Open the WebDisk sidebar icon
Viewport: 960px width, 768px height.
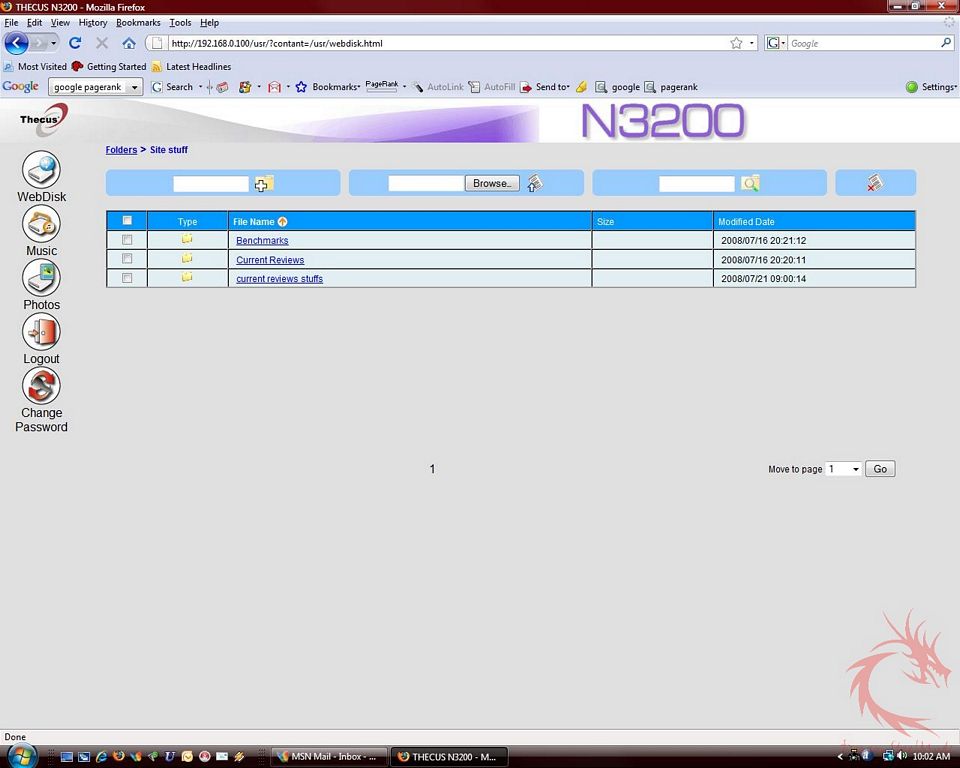pyautogui.click(x=42, y=170)
